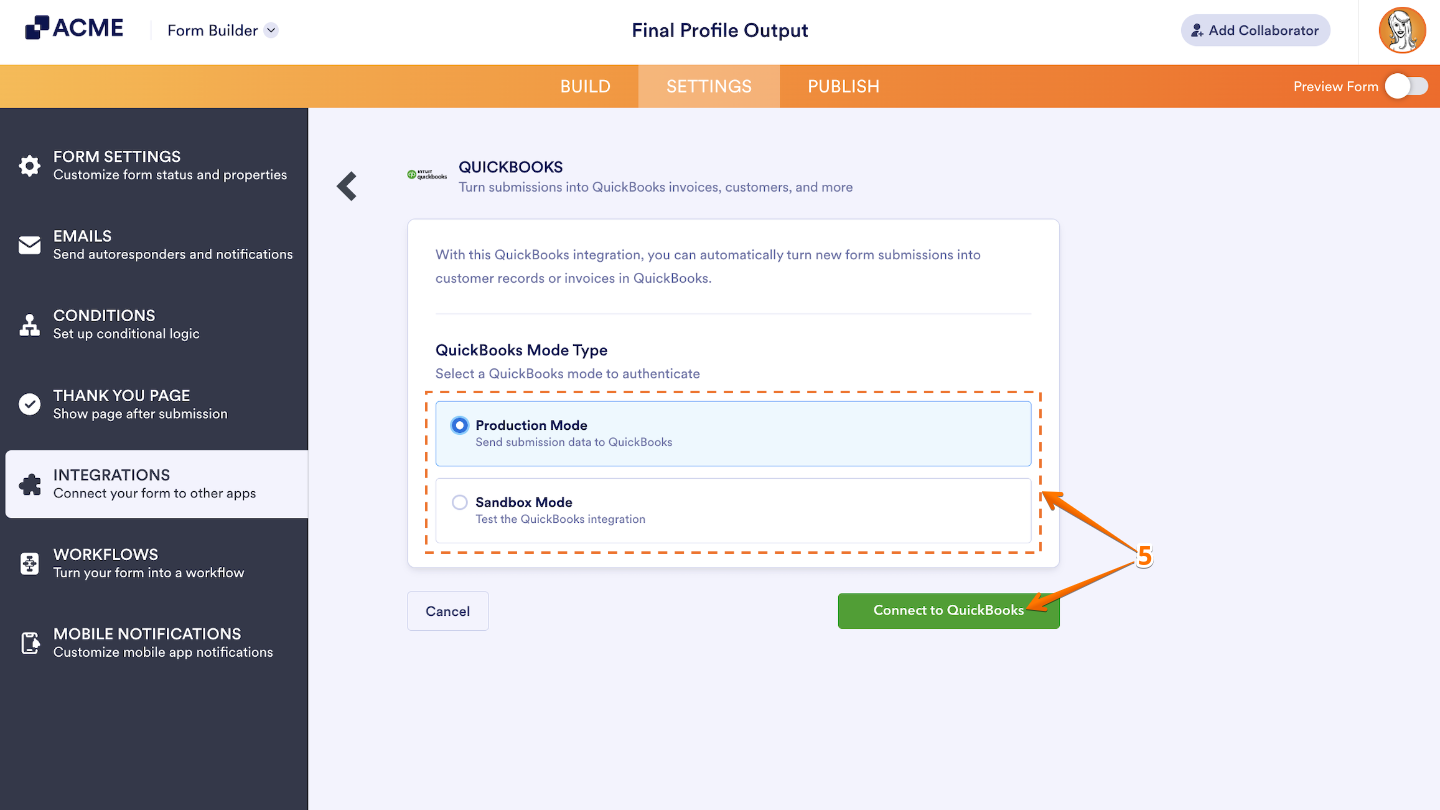Open the user profile avatar
The height and width of the screenshot is (810, 1440).
pos(1402,30)
